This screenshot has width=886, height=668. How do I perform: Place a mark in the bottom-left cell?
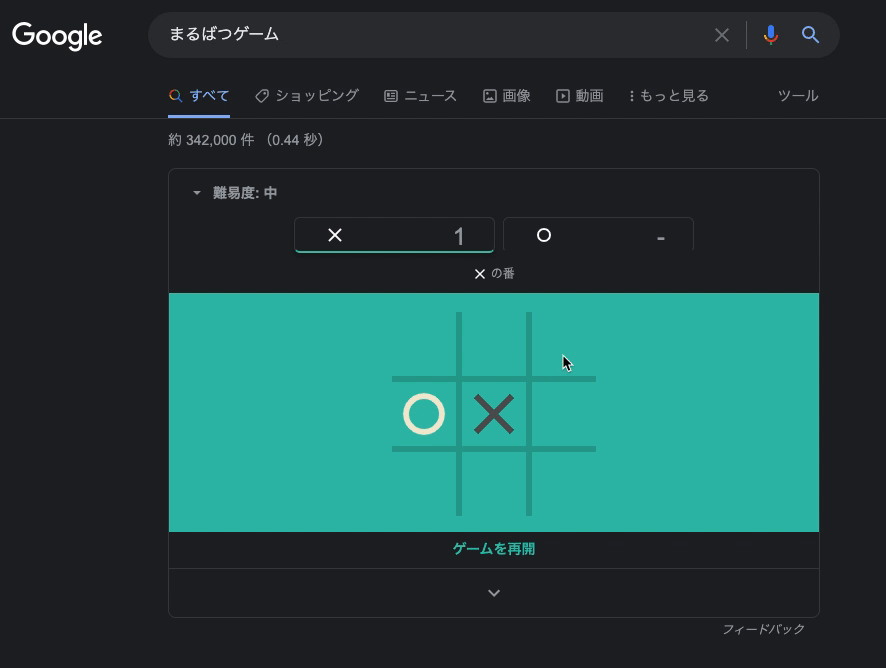point(424,484)
